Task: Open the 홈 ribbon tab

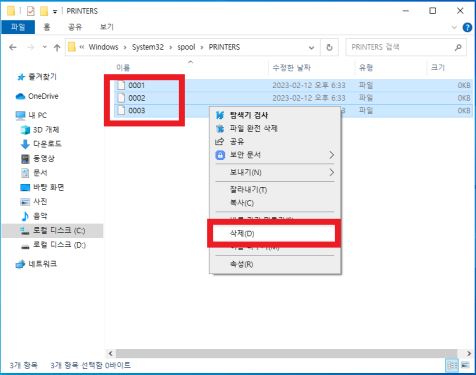Action: (47, 27)
